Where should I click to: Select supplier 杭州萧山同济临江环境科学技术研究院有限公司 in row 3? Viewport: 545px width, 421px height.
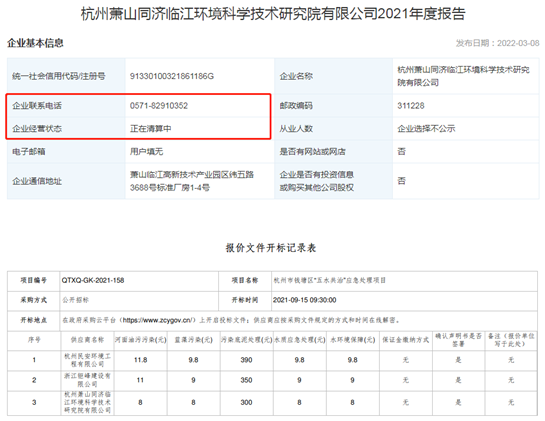(88, 402)
